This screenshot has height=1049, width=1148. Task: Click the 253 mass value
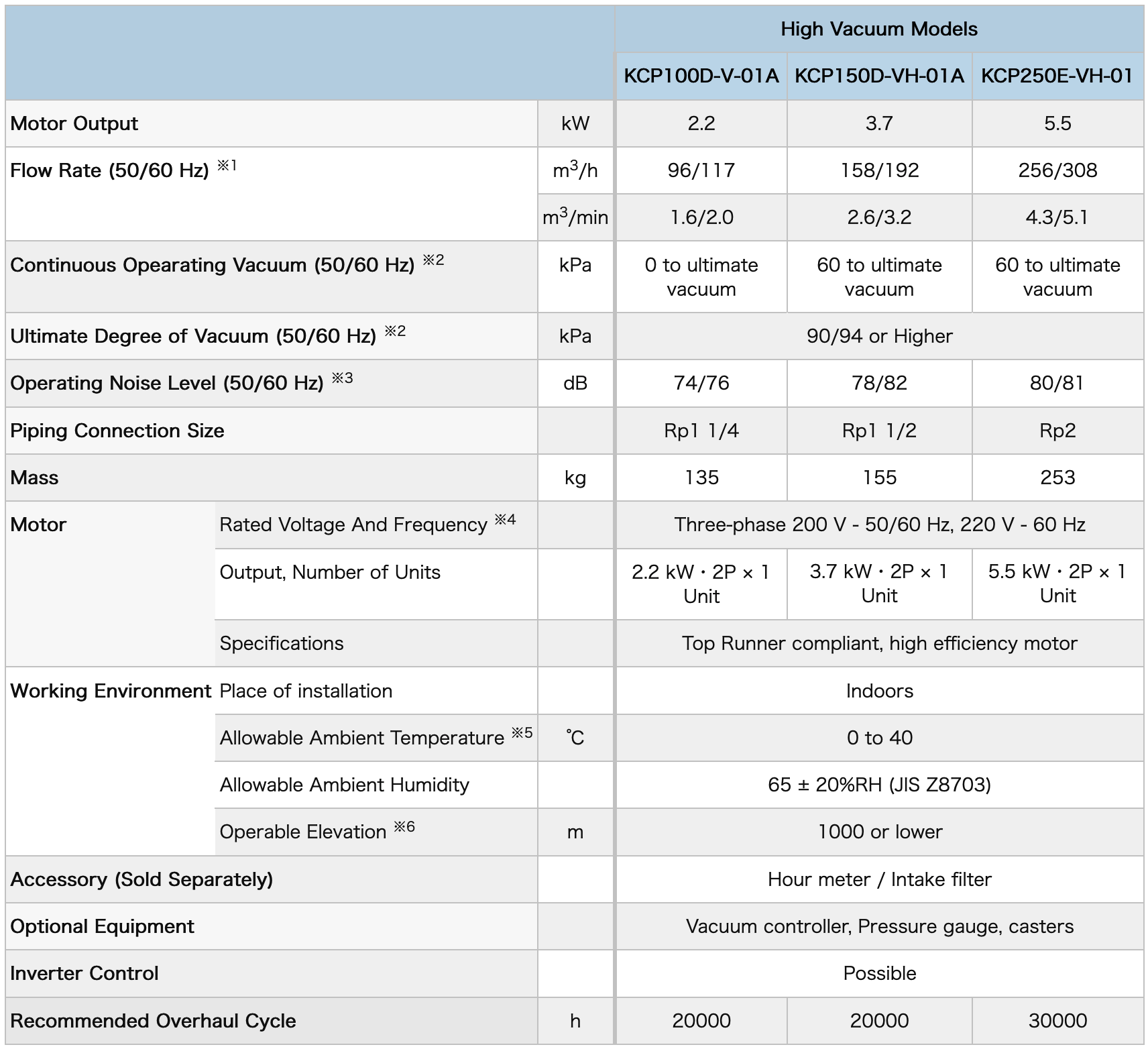(1057, 478)
